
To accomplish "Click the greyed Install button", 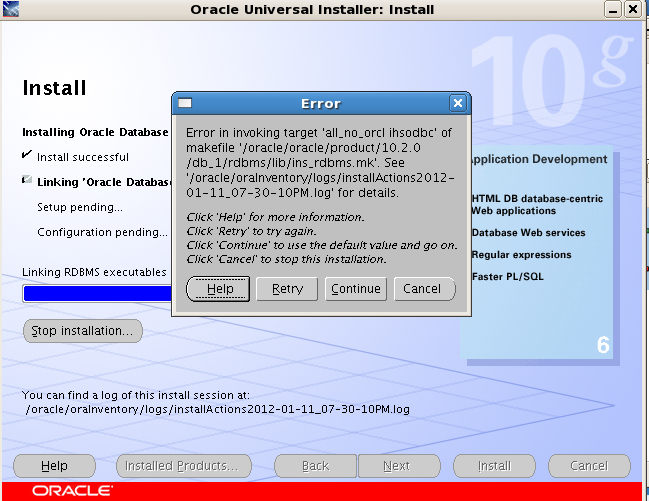I will click(x=494, y=466).
